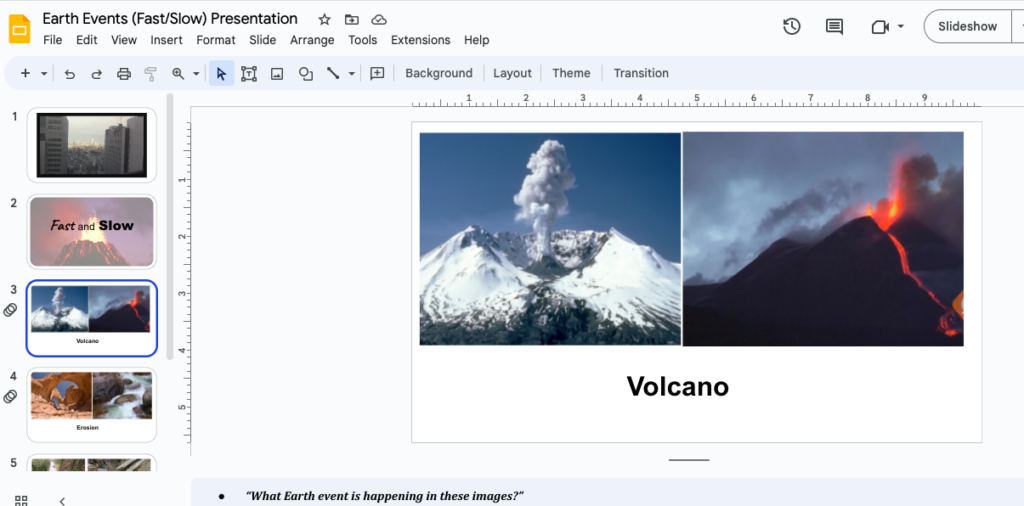
Task: Open the Arrange menu
Action: [312, 40]
